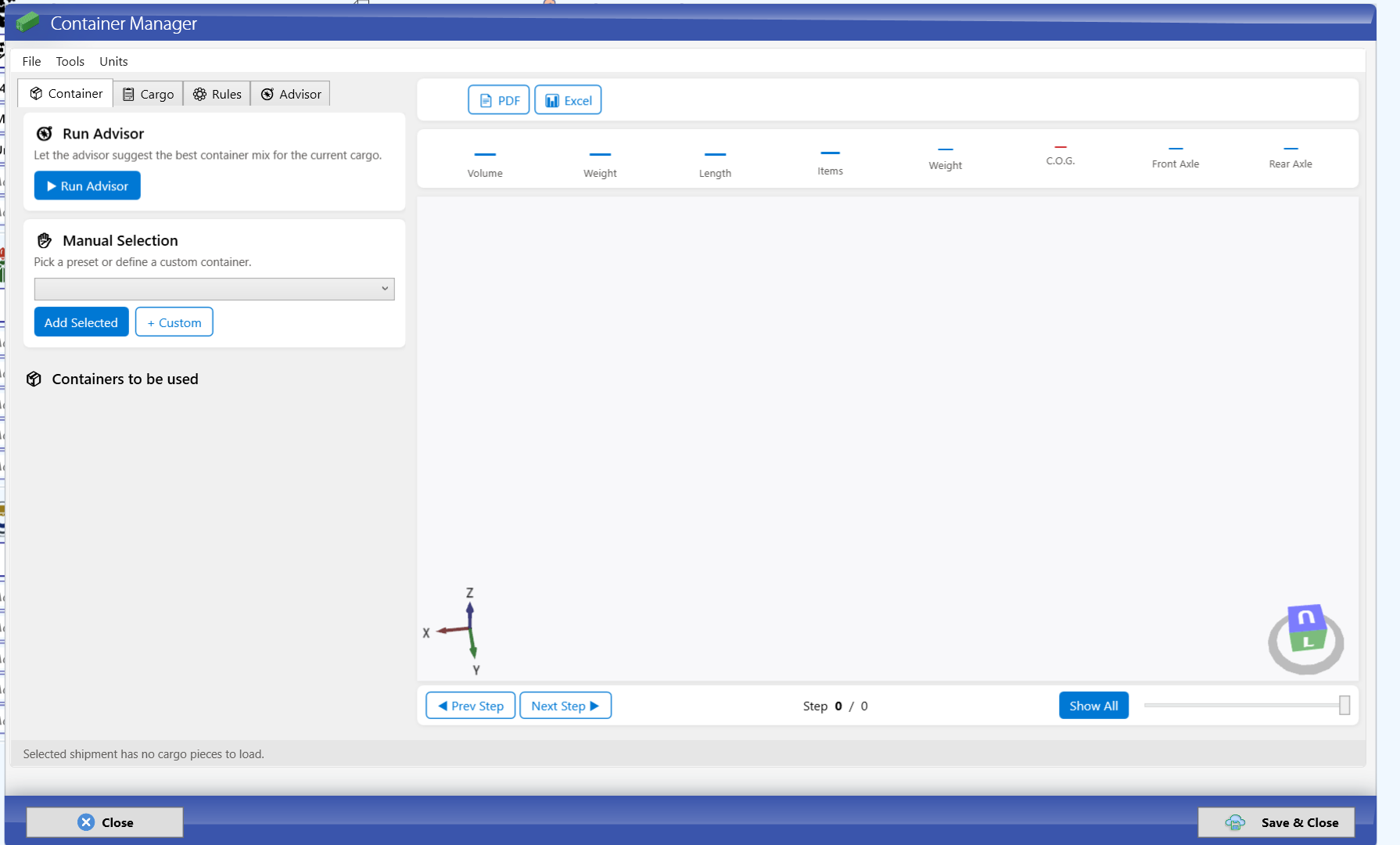Advance with the Next Step button
Viewport: 1400px width, 845px height.
(x=565, y=706)
